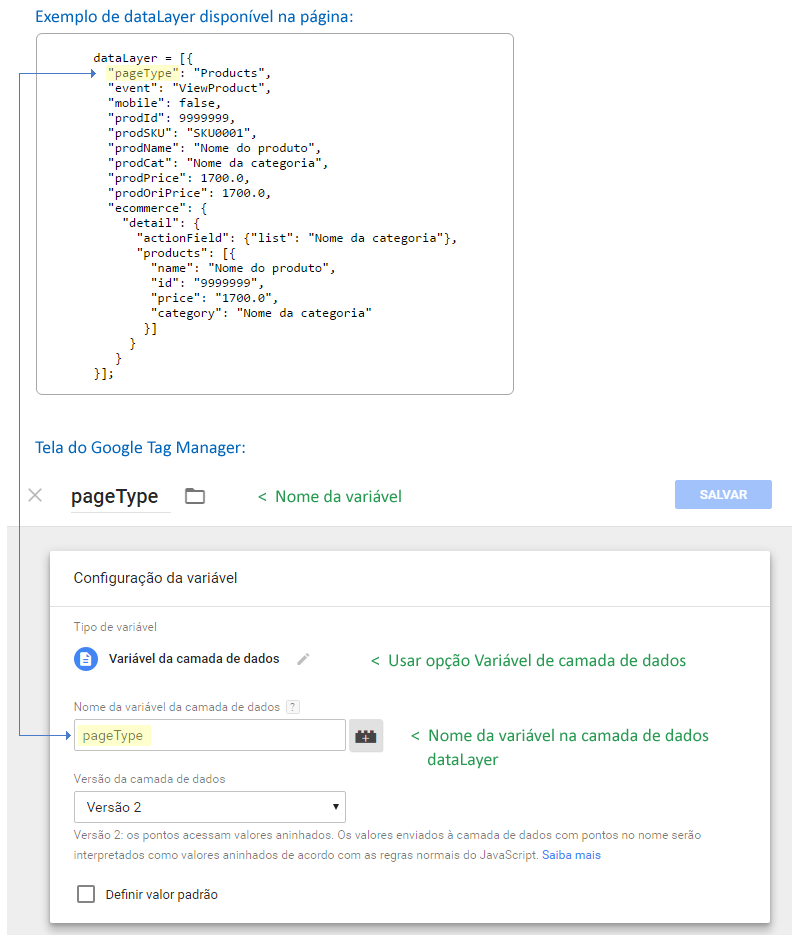
Task: Click the dataLayer = [{ line
Action: click(143, 58)
